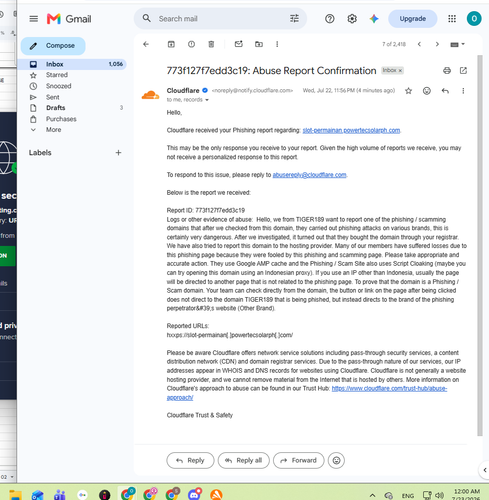This screenshot has width=489, height=500.
Task: Reply using the header arrow icon
Action: coord(445,91)
